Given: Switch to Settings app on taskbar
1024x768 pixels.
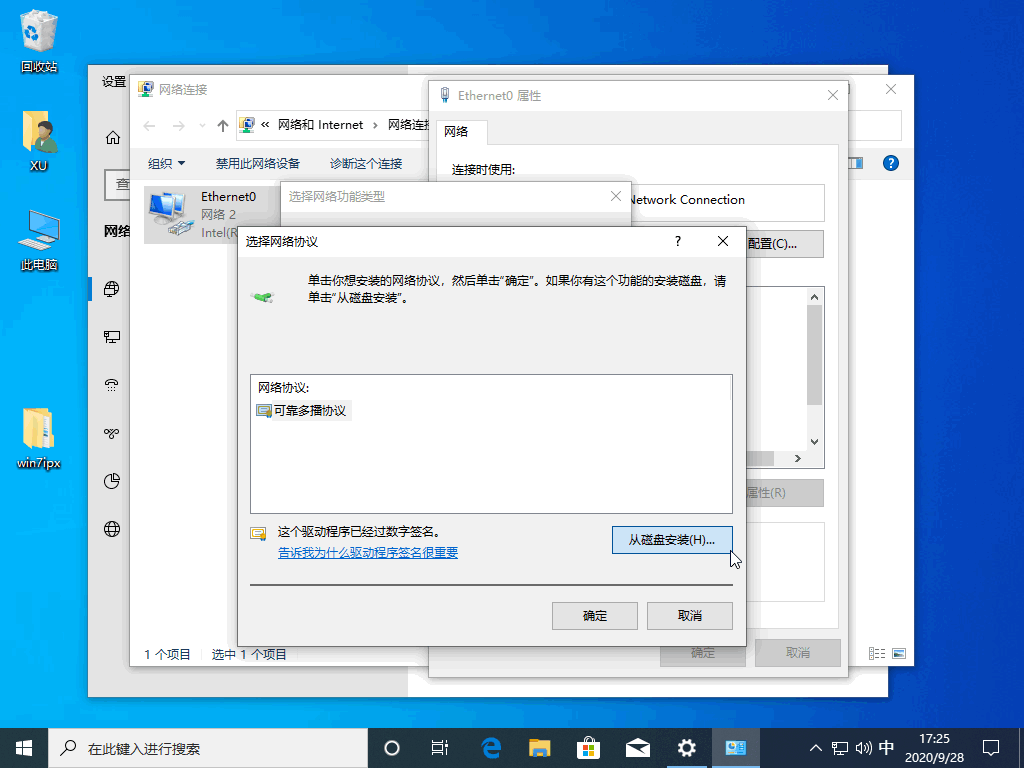Looking at the screenshot, I should (x=686, y=748).
